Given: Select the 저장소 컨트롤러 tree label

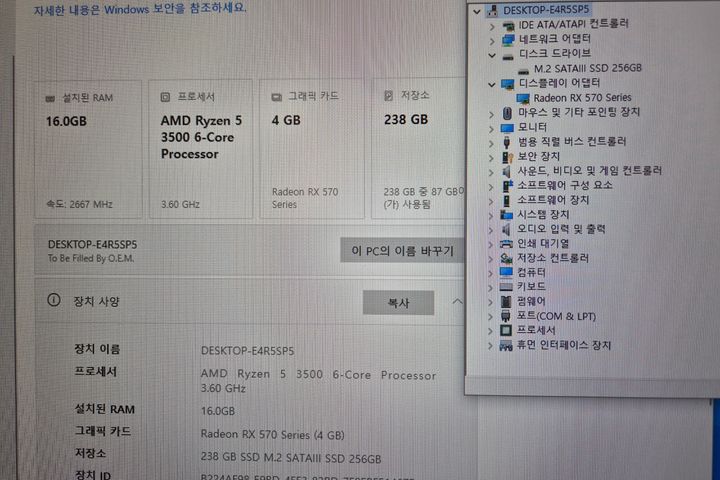Looking at the screenshot, I should click(553, 258).
